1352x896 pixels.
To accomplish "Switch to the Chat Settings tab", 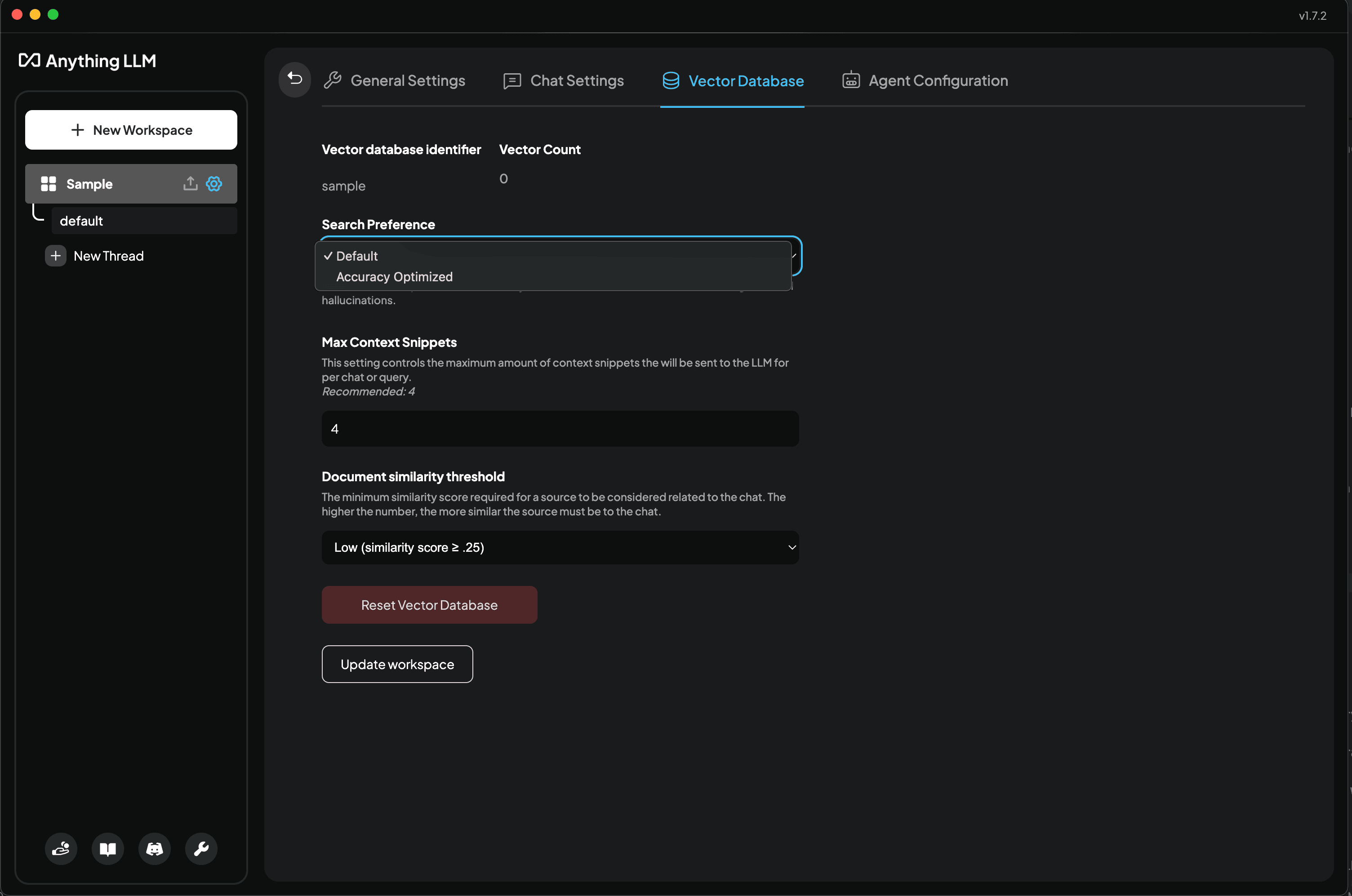I will pos(577,80).
